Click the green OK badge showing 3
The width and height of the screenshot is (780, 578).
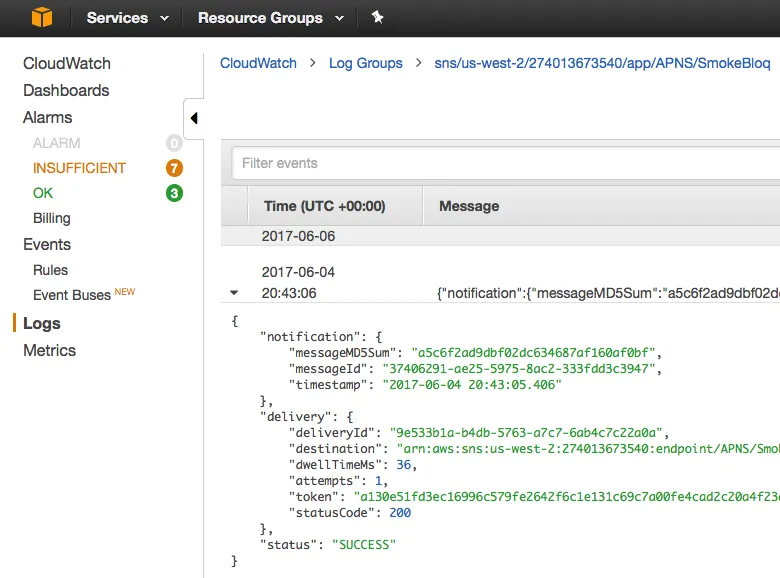point(174,193)
